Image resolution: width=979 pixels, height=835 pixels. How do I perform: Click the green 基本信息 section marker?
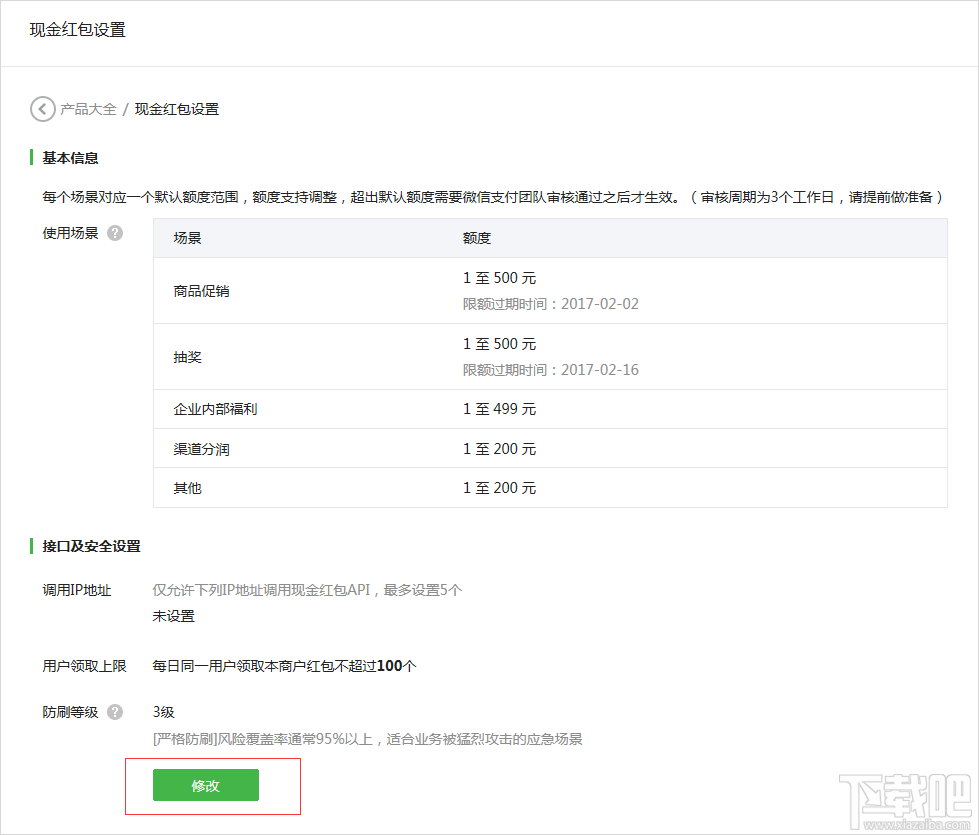(x=31, y=157)
